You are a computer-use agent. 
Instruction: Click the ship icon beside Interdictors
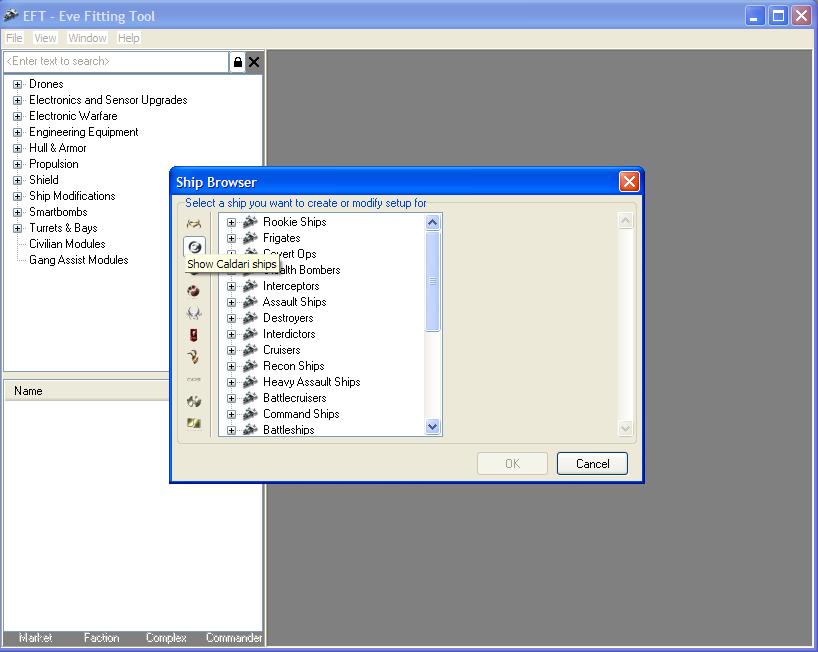[250, 334]
